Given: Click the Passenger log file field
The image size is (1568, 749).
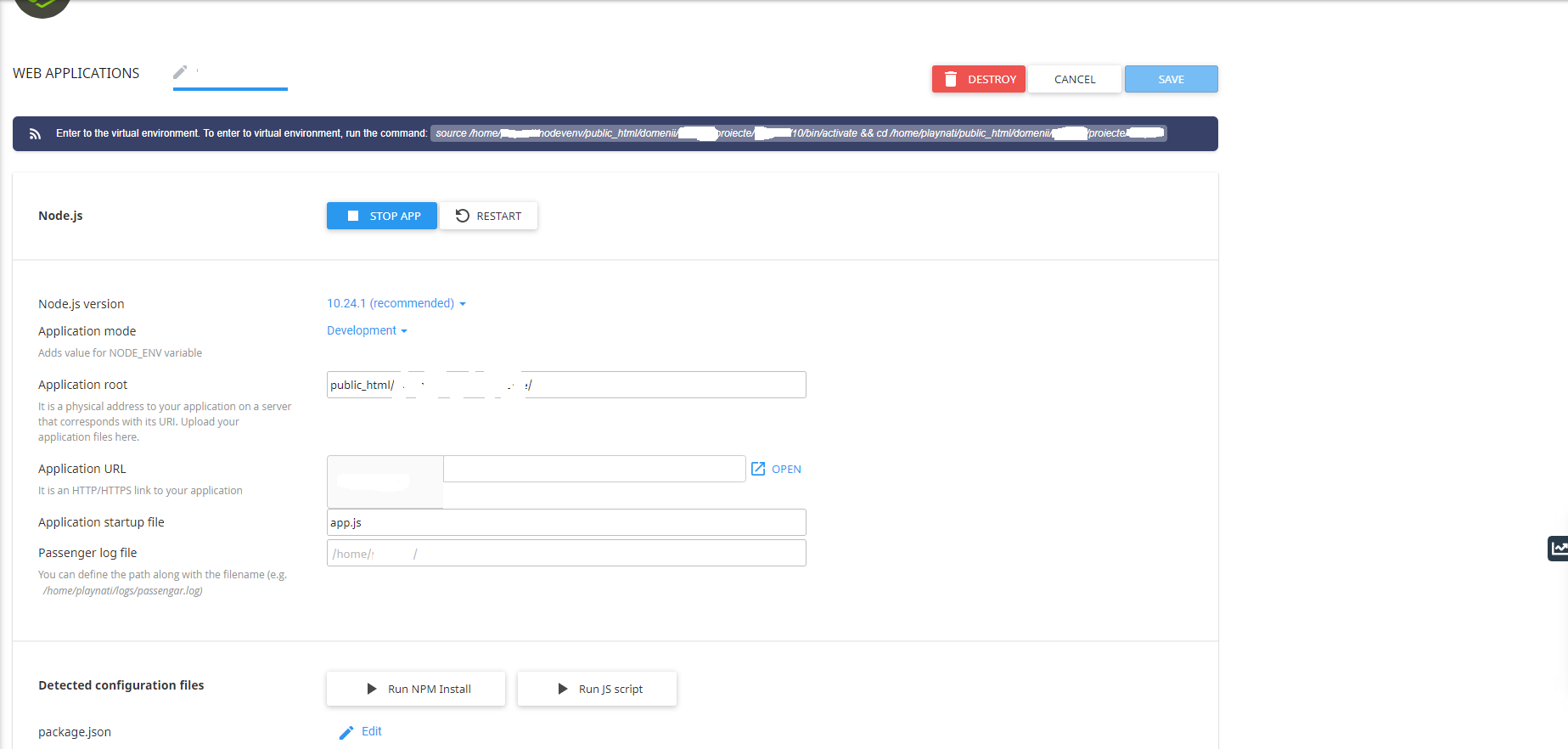Looking at the screenshot, I should tap(566, 553).
